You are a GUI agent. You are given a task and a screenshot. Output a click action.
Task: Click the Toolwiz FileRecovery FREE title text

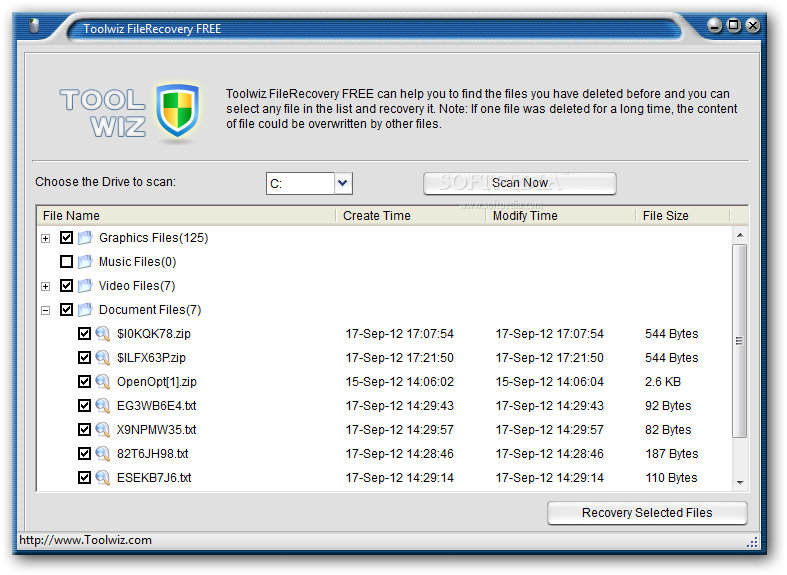[x=152, y=29]
